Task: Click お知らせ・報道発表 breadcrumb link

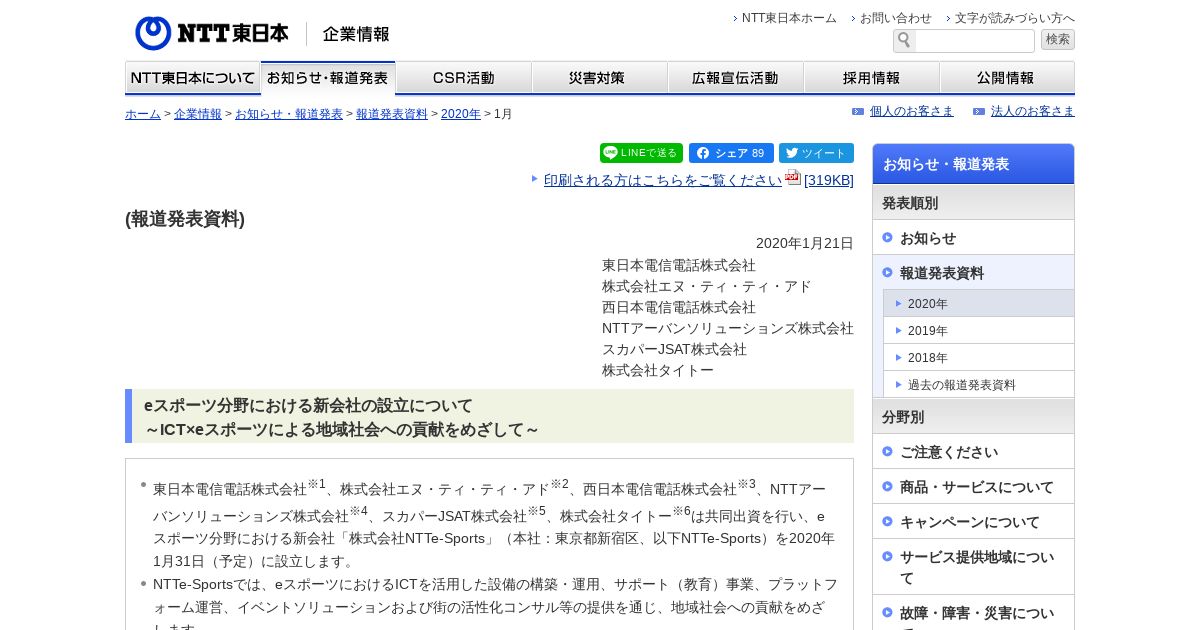Action: pyautogui.click(x=289, y=114)
